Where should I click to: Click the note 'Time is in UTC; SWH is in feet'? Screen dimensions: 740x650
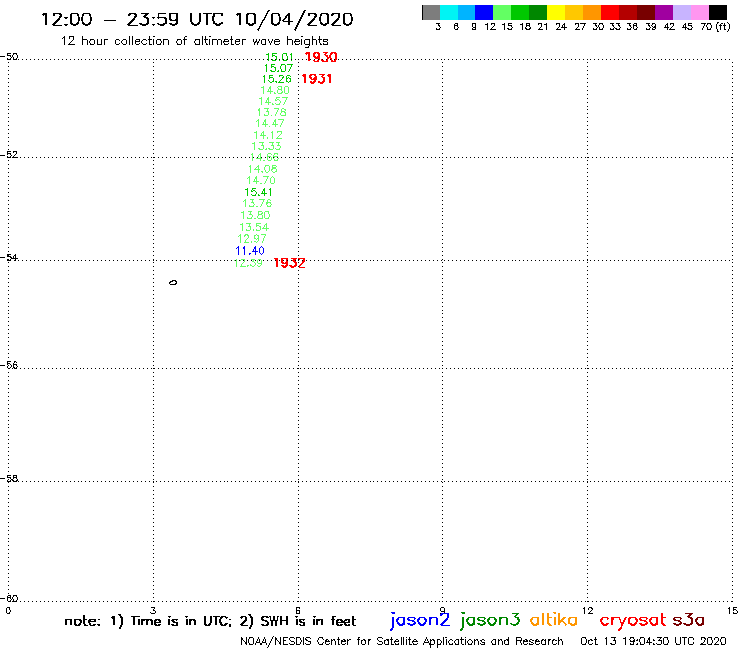[x=210, y=621]
